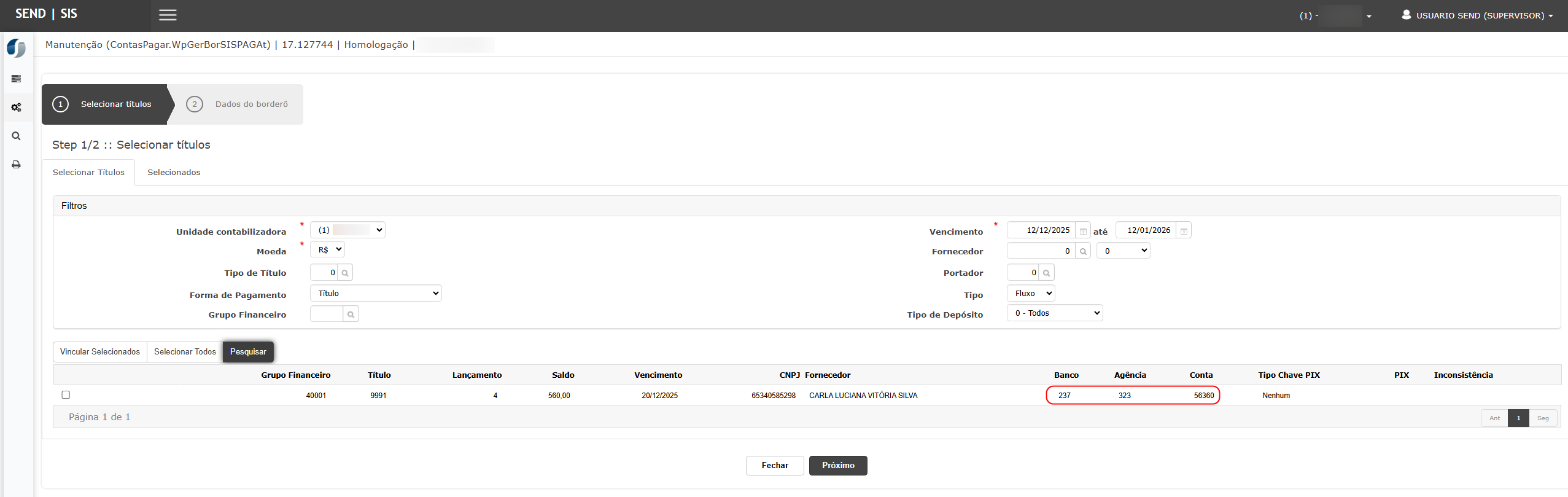The height and width of the screenshot is (497, 1568).
Task: Switch to the Selecionados tab
Action: [x=174, y=173]
